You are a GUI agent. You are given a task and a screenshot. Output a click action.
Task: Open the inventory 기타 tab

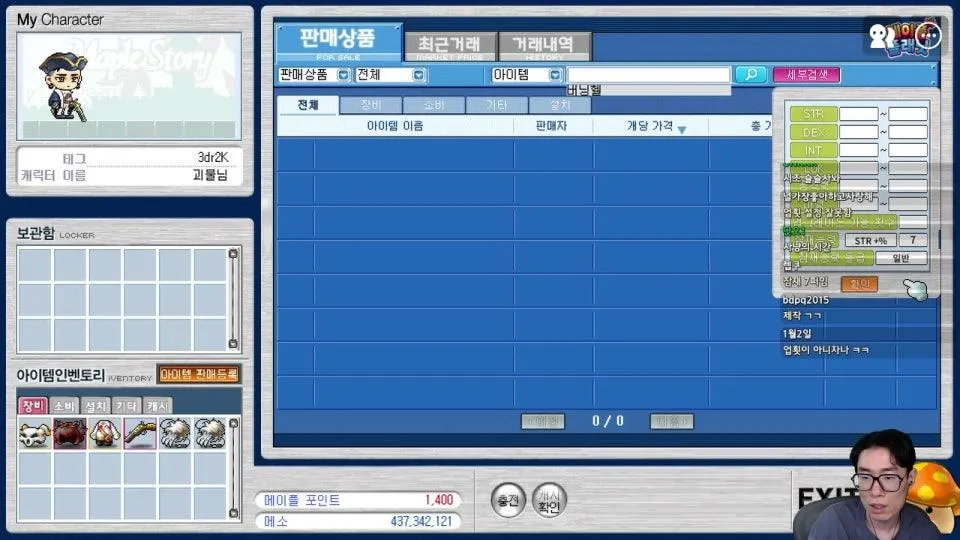127,406
